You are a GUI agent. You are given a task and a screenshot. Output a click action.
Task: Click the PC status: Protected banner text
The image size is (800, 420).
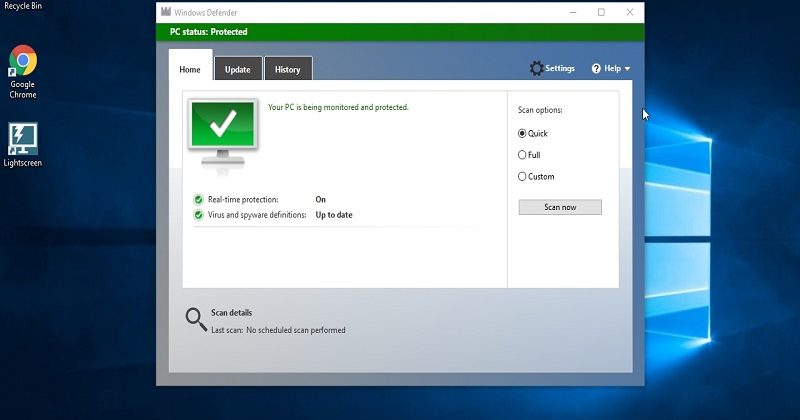click(x=209, y=32)
